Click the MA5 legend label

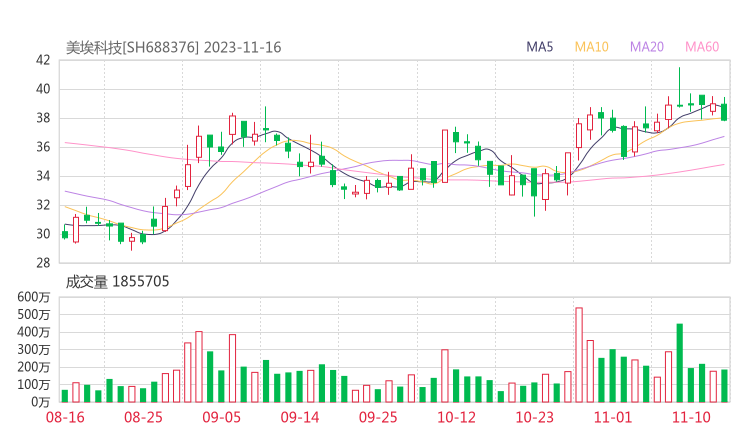(539, 47)
